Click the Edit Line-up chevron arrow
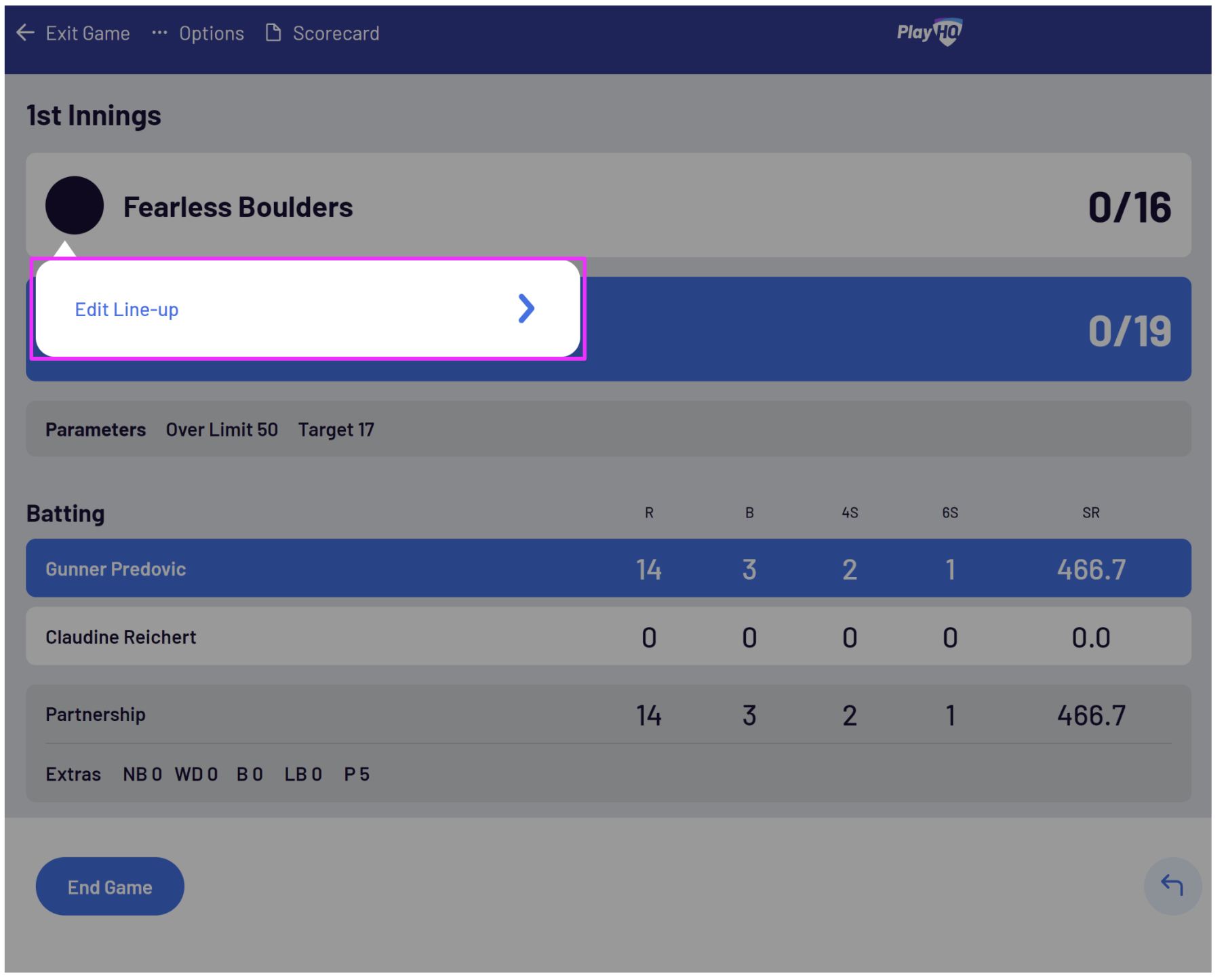This screenshot has width=1226, height=980. pos(526,309)
